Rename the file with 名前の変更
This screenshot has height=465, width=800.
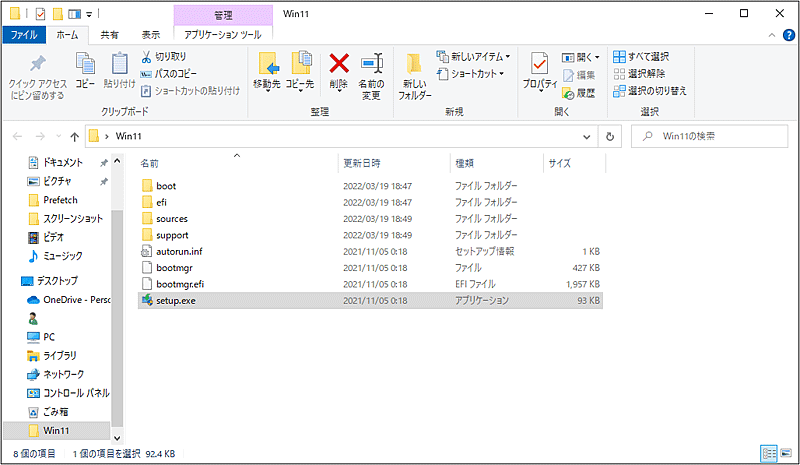coord(371,76)
